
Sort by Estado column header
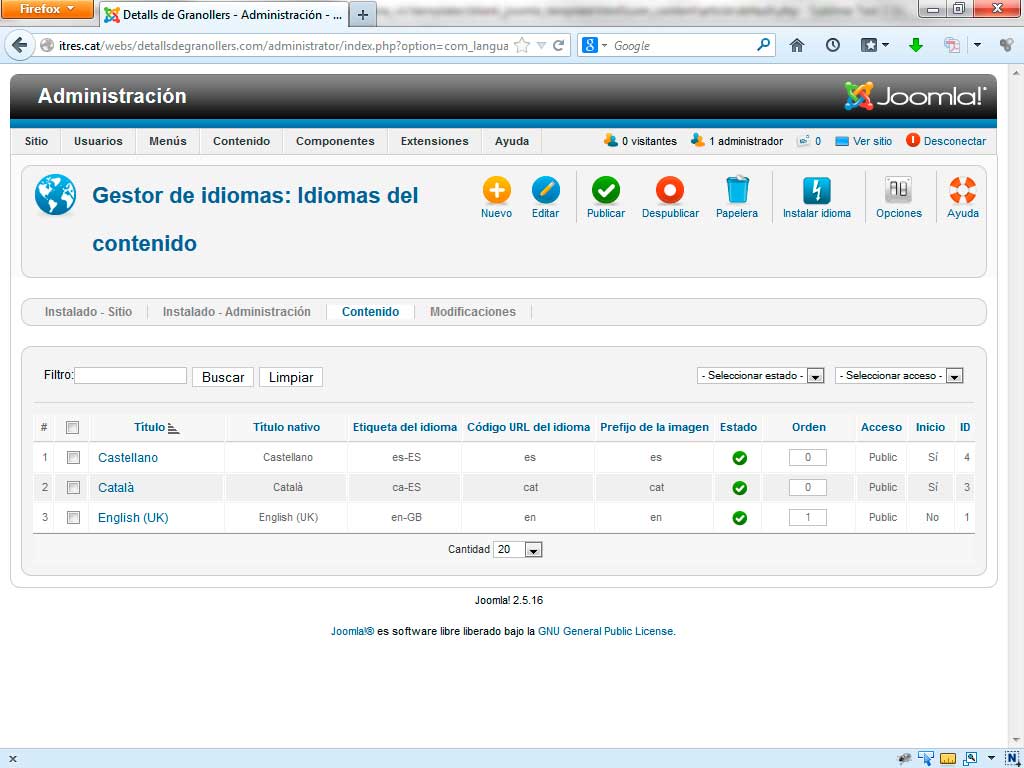pos(739,427)
